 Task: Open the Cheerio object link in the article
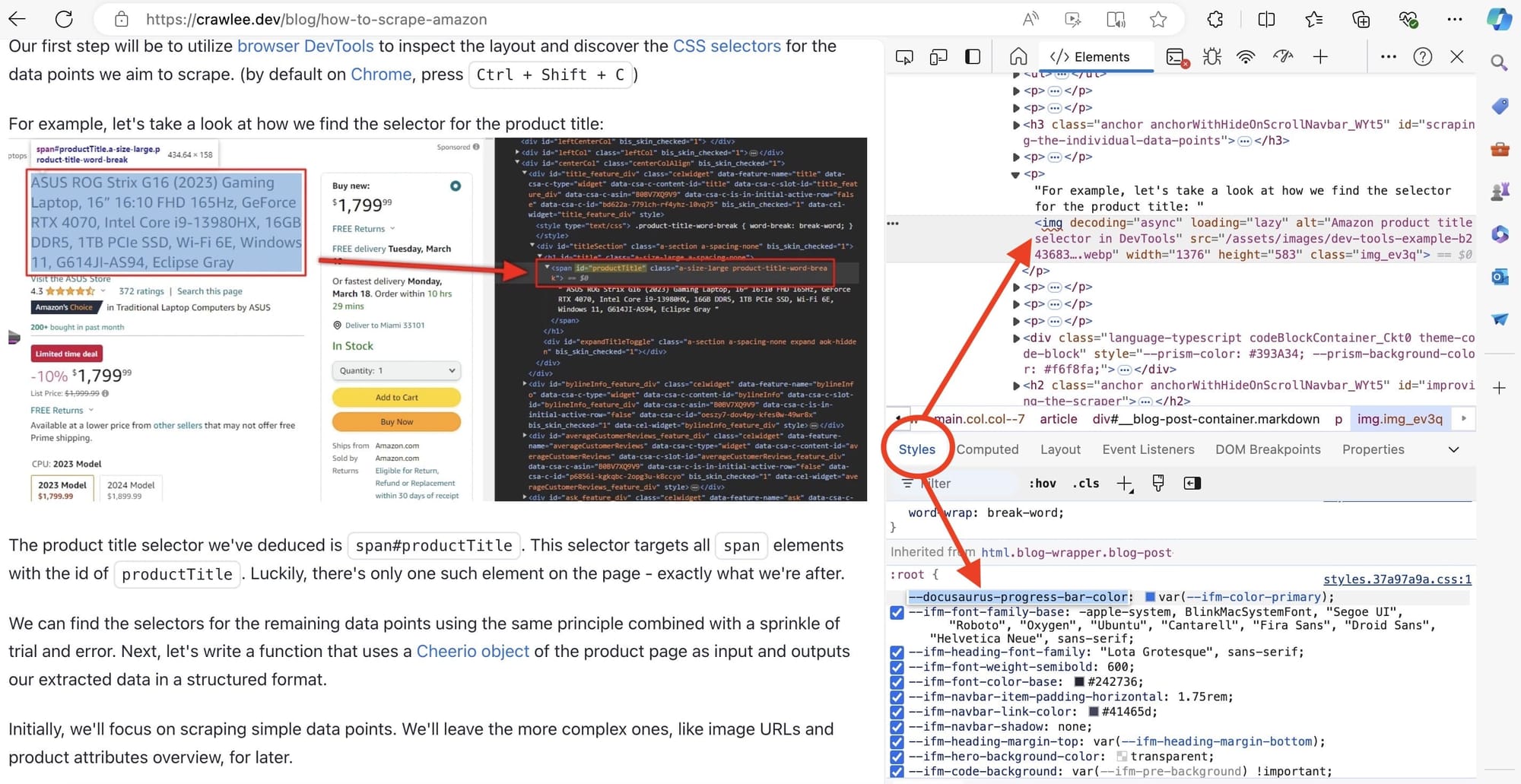472,652
